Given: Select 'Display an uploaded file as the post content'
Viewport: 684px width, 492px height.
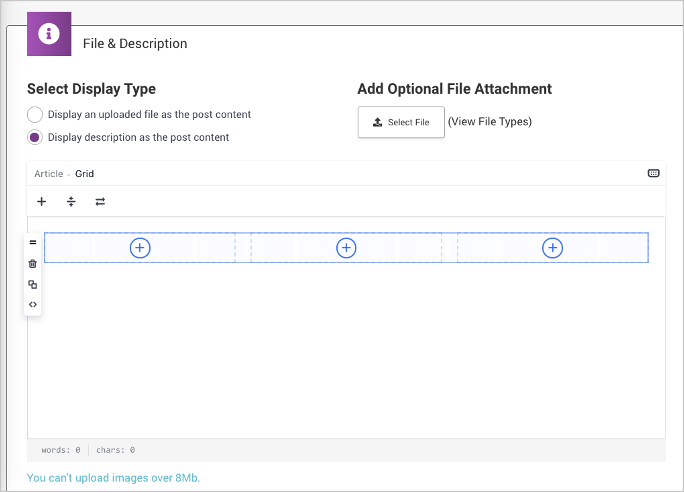Looking at the screenshot, I should [35, 114].
